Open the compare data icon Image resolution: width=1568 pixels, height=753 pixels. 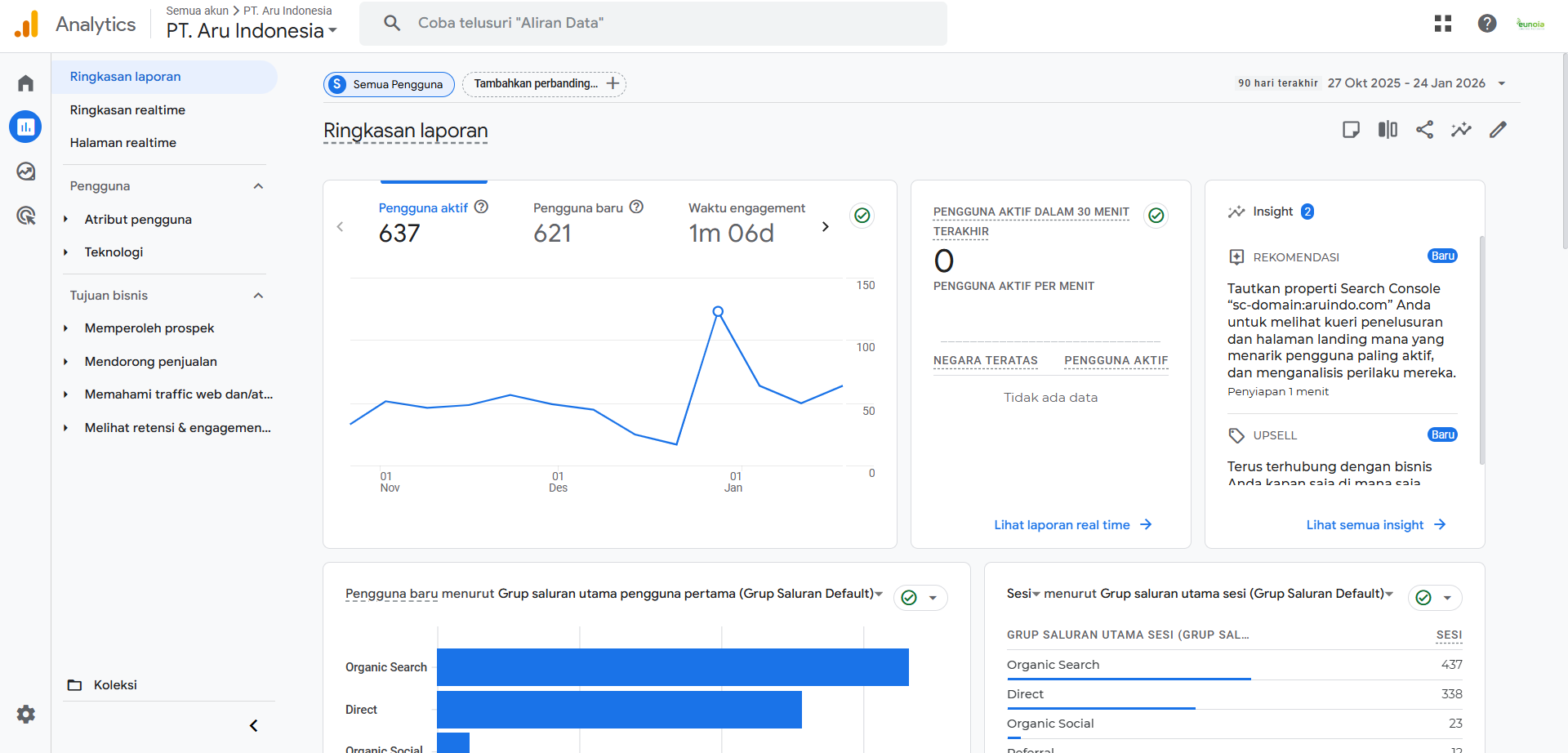(1388, 130)
